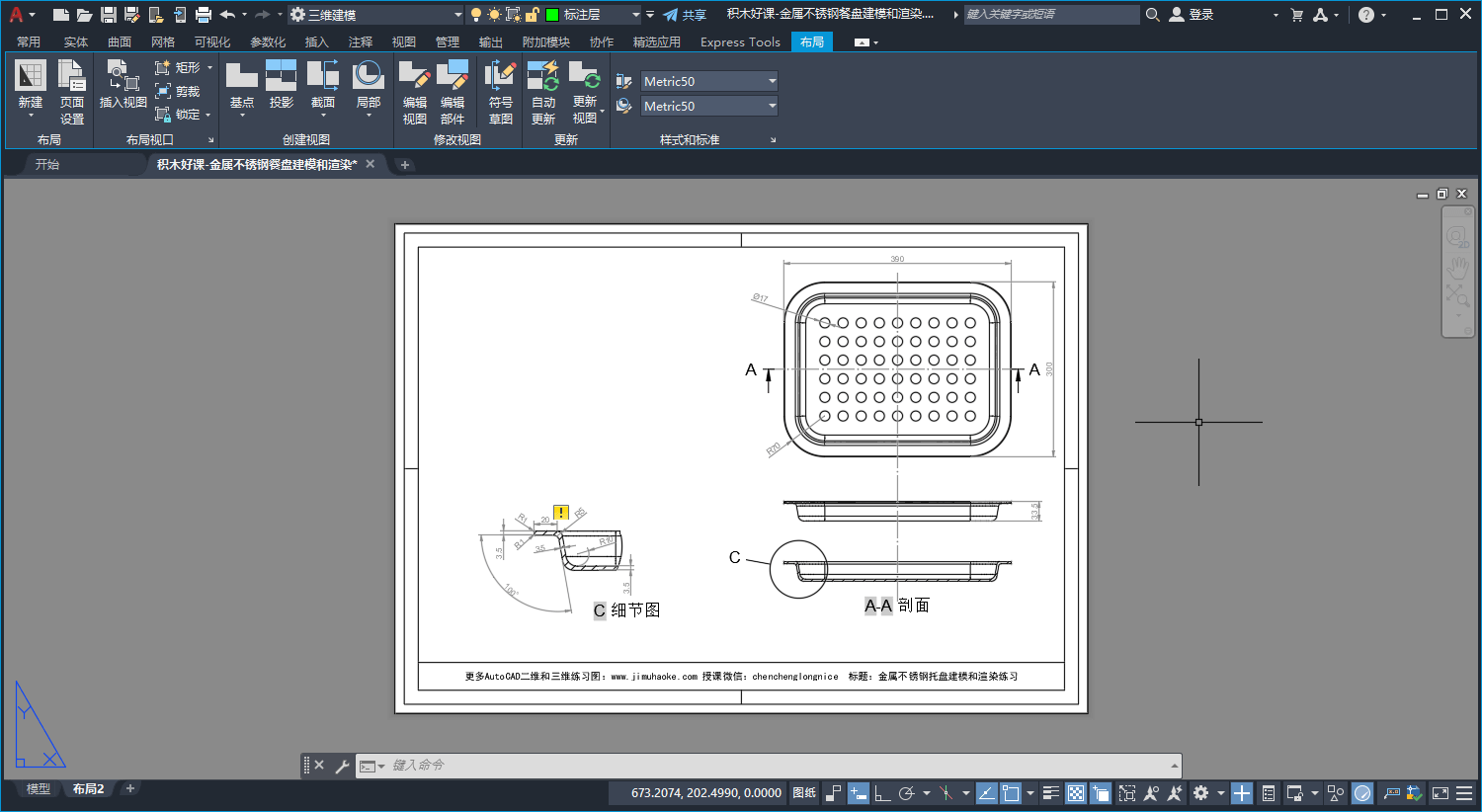The width and height of the screenshot is (1482, 812).
Task: Click the Plot printer icon
Action: pos(204,15)
